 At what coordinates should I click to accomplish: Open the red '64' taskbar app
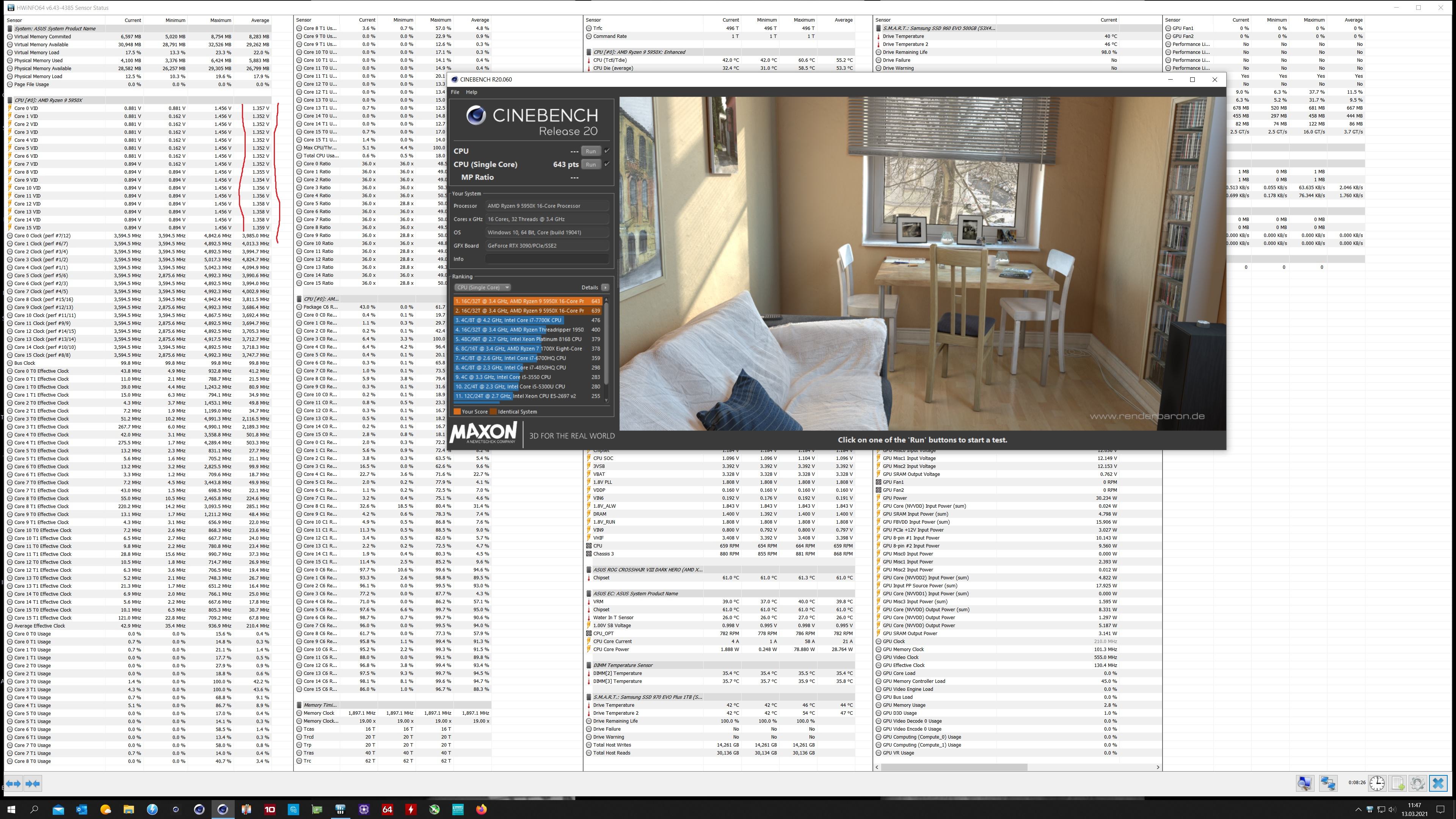pyautogui.click(x=387, y=810)
